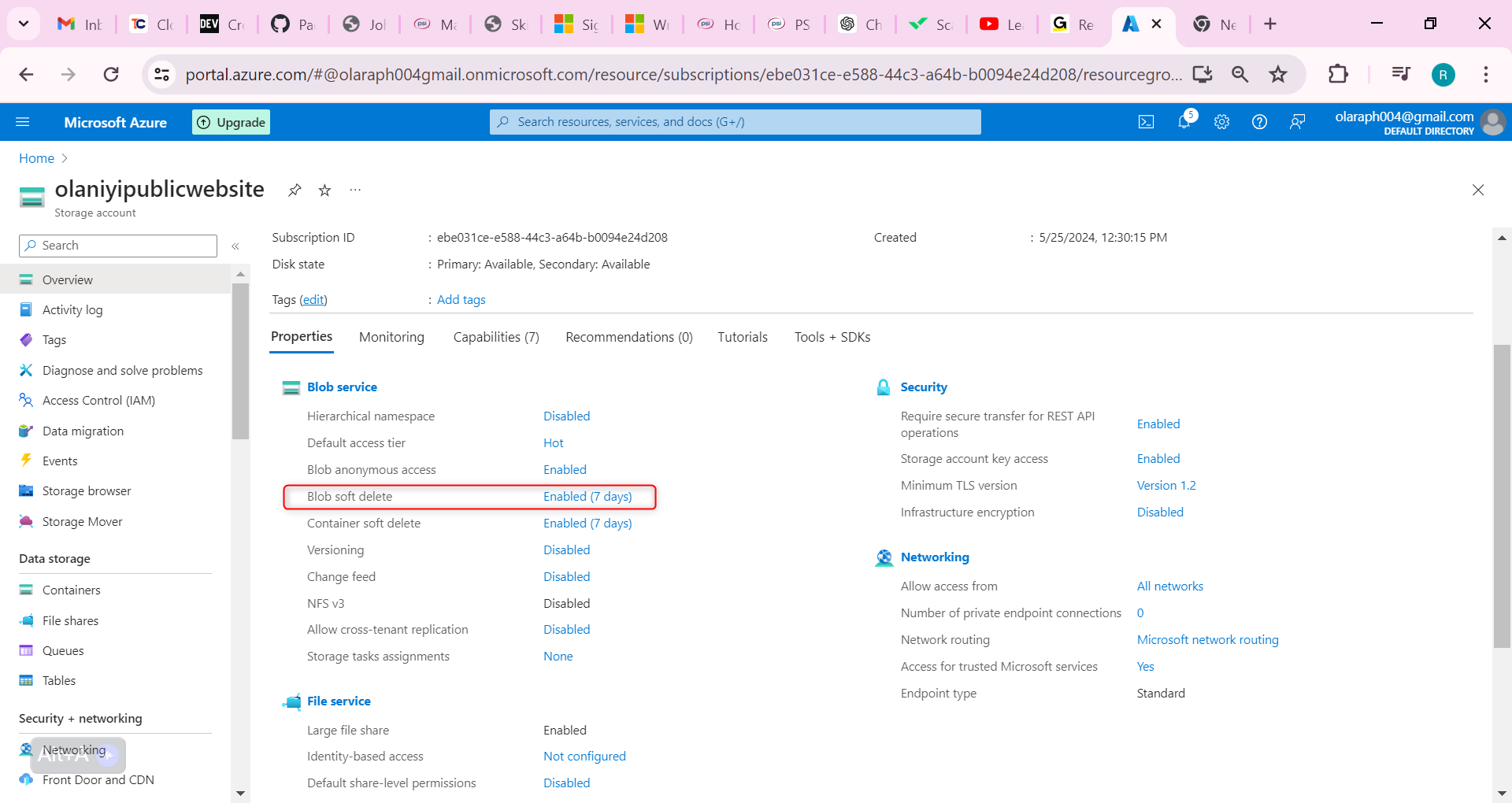Pin olaniyipublicwebsite to dashboard
Screen dimensions: 1512x803
pos(295,191)
